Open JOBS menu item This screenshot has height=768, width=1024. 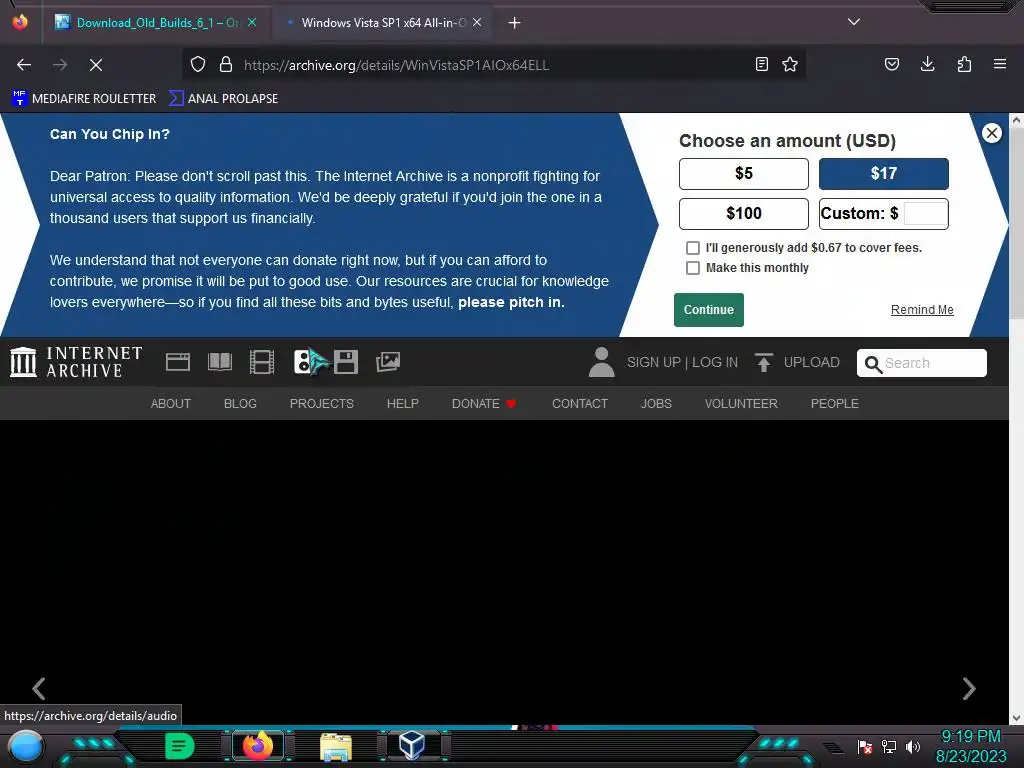tap(656, 404)
